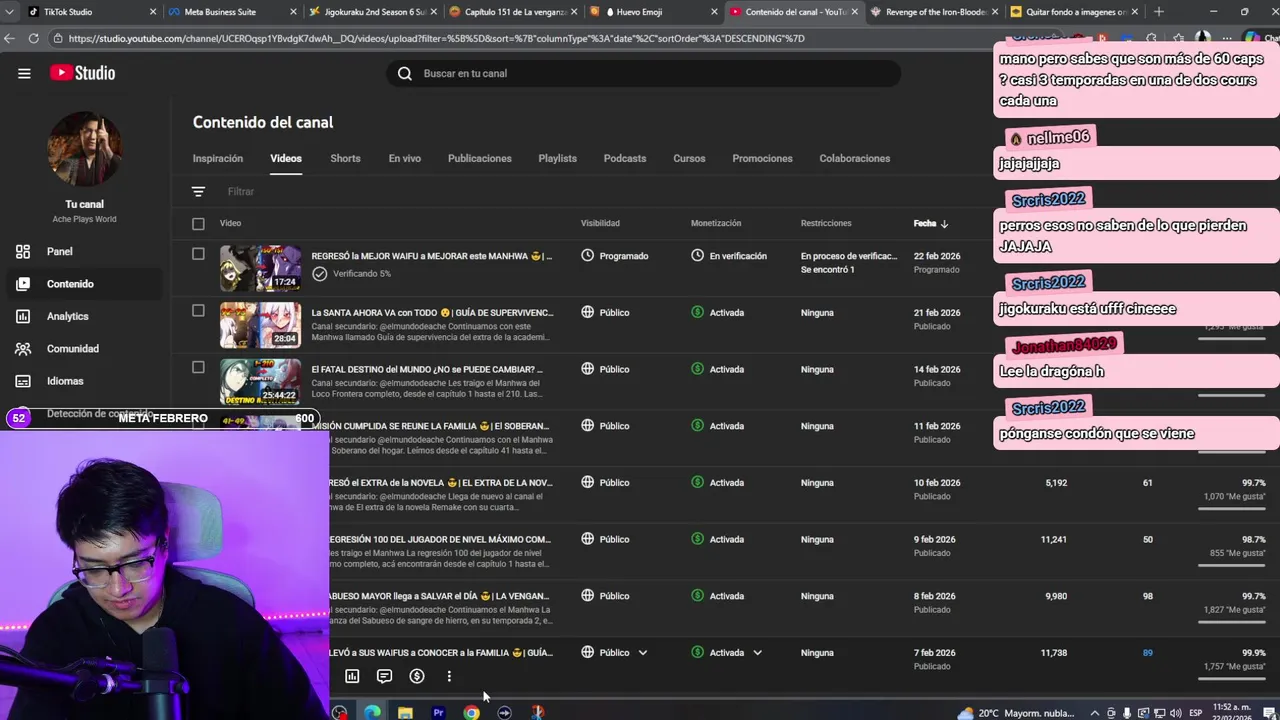
Task: Click the Idiomas translate icon in sidebar
Action: click(x=22, y=381)
